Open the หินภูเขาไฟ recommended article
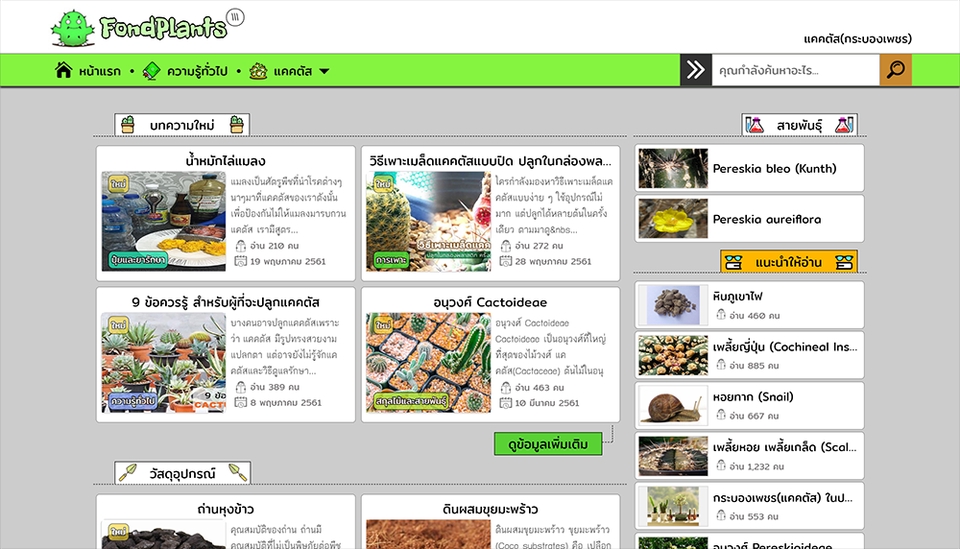The height and width of the screenshot is (549, 960). pos(737,296)
